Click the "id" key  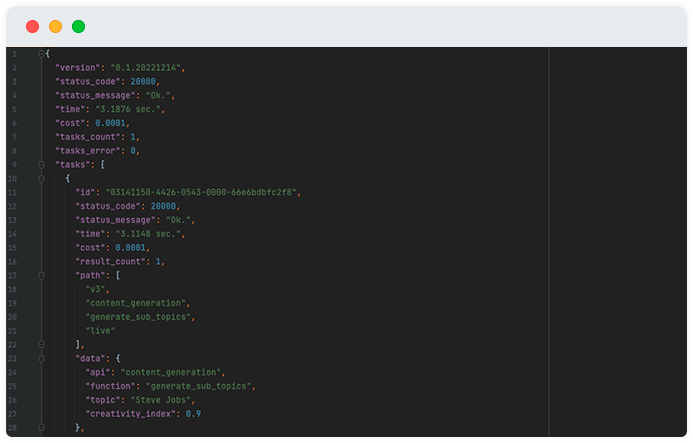[85, 192]
